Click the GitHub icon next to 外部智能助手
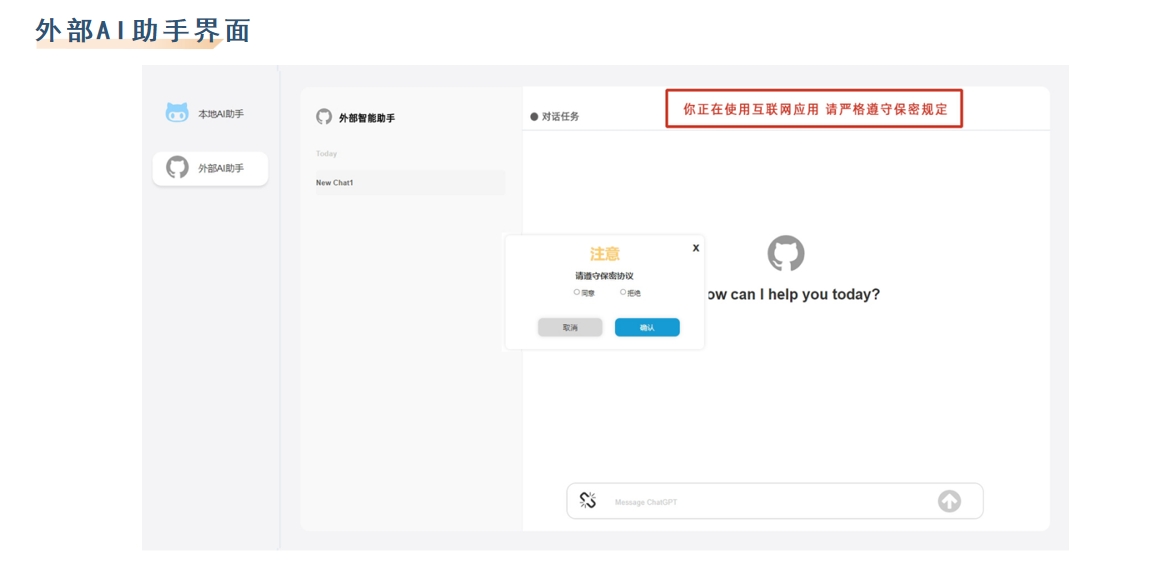This screenshot has width=1174, height=569. tap(324, 118)
